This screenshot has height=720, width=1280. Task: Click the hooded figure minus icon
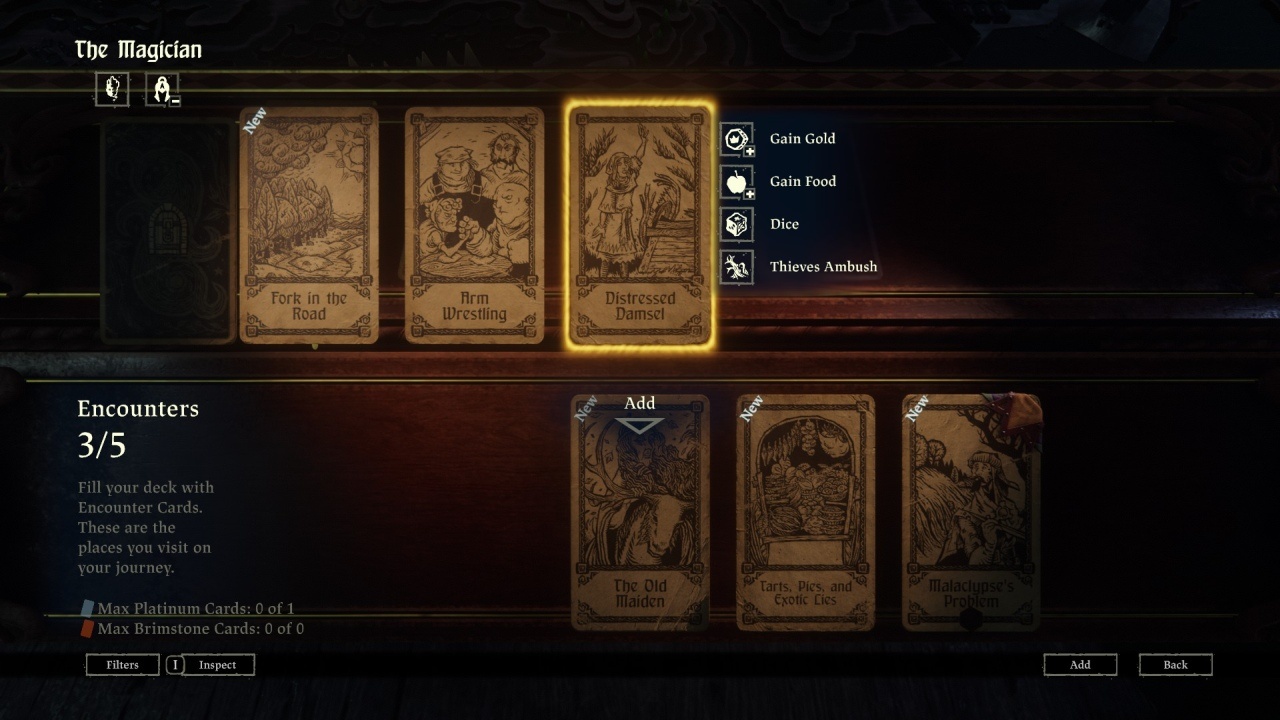[x=162, y=89]
